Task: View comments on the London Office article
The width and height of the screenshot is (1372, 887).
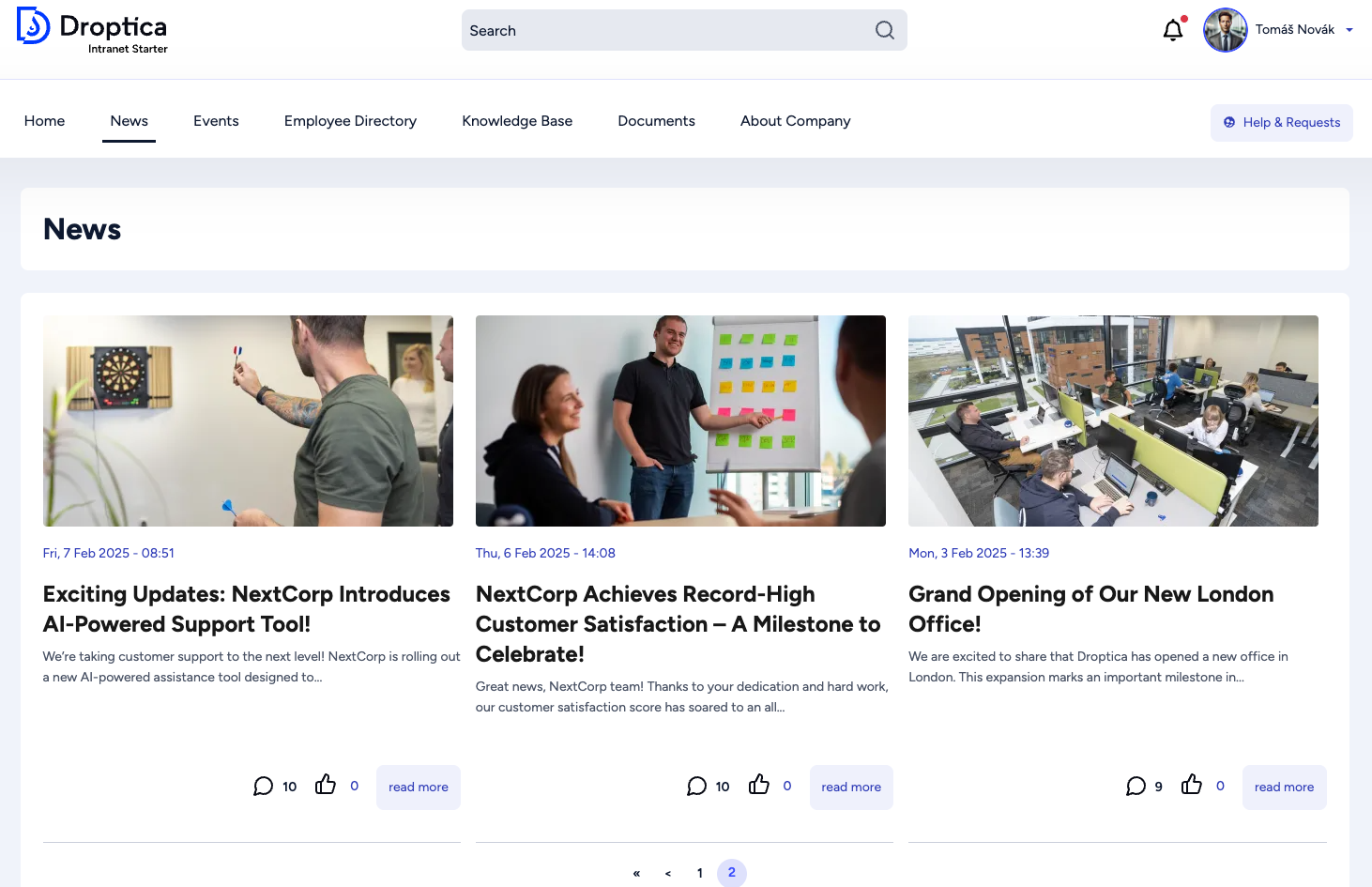Action: (1136, 786)
